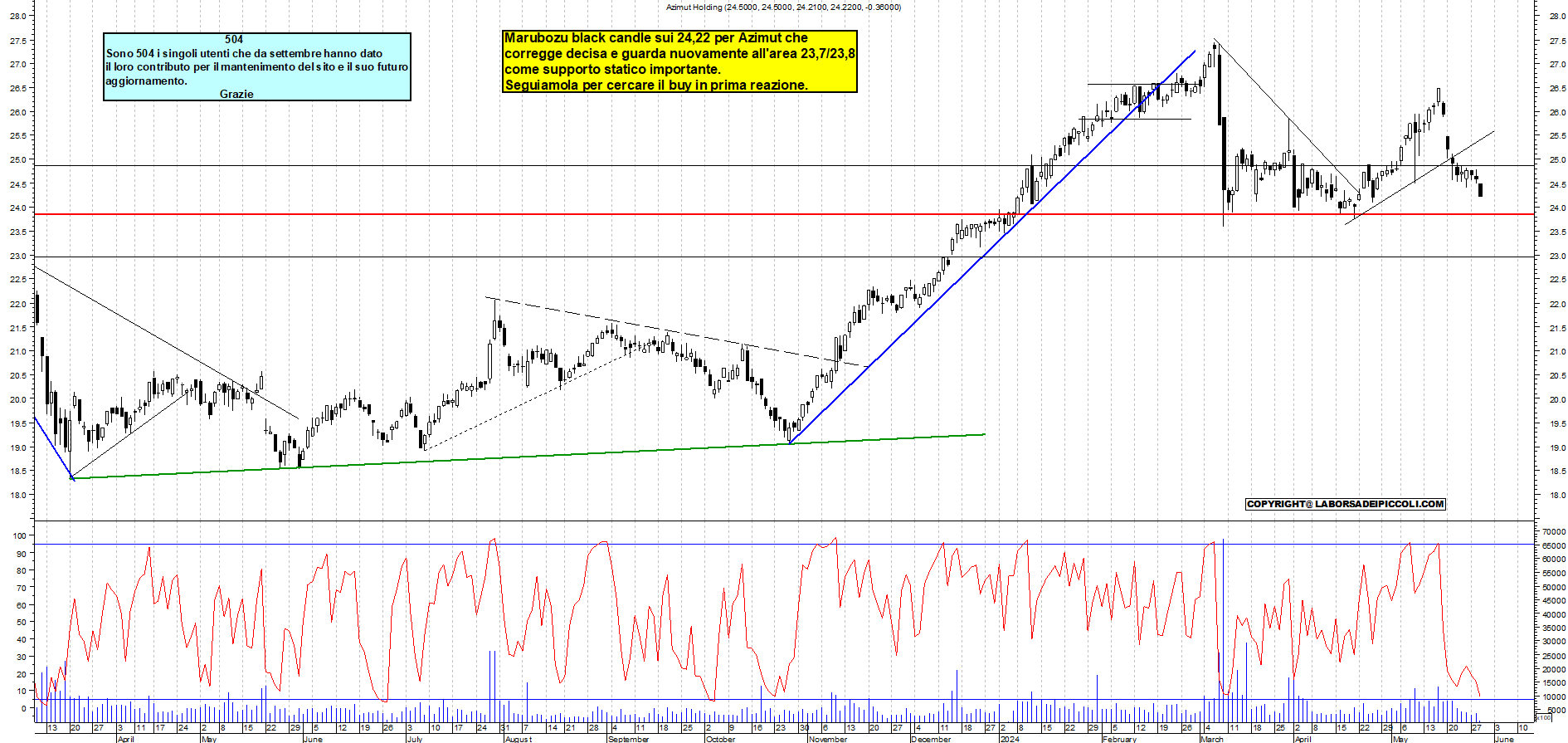Select the 50 level on oscillator scale
Screen dimensions: 1568x743
coord(20,623)
